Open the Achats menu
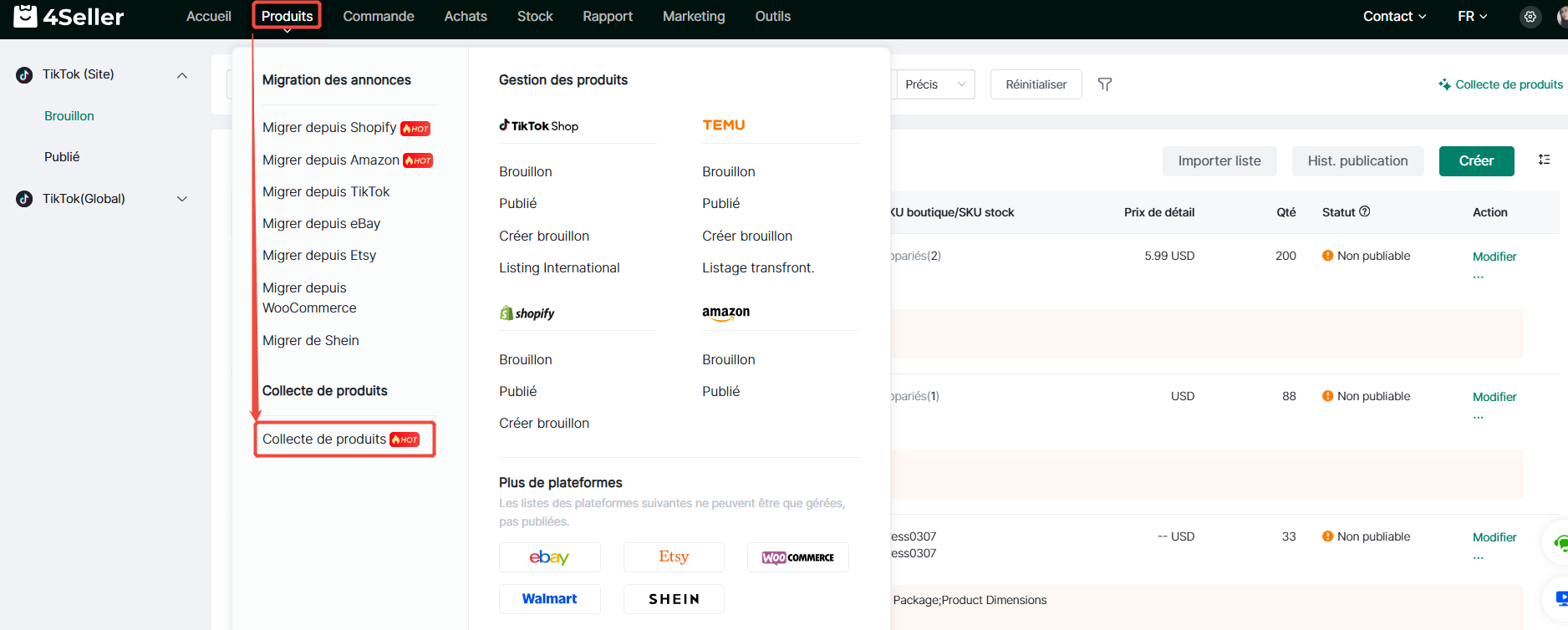The width and height of the screenshot is (1568, 630). [466, 16]
